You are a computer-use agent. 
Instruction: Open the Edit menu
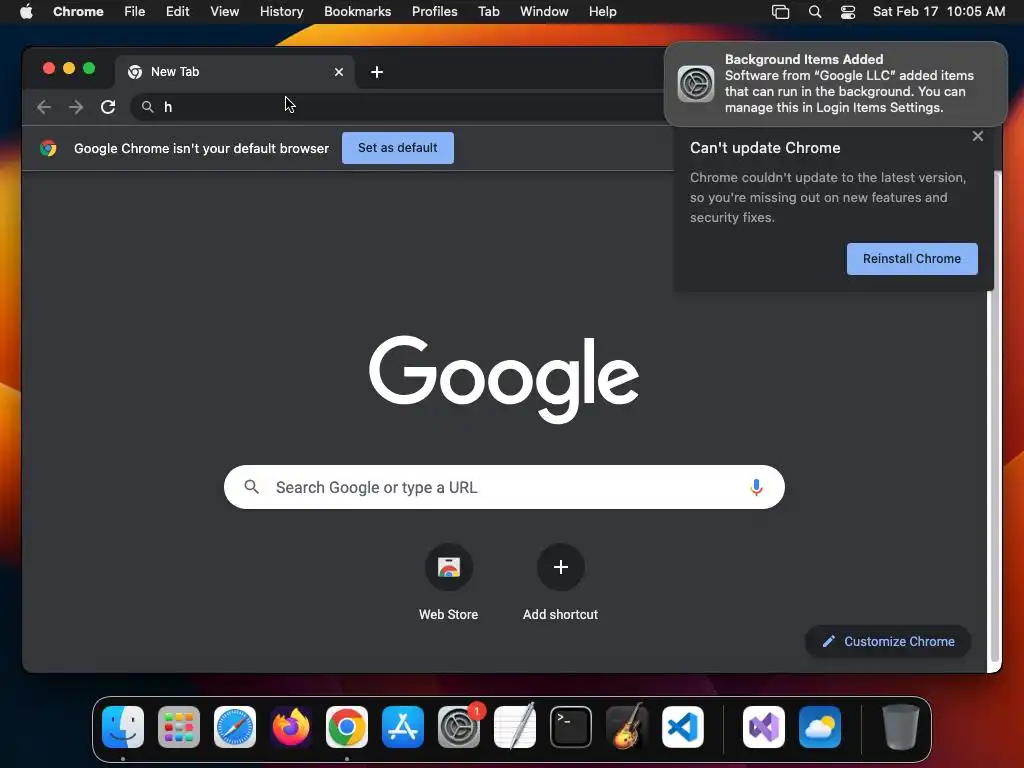(178, 12)
